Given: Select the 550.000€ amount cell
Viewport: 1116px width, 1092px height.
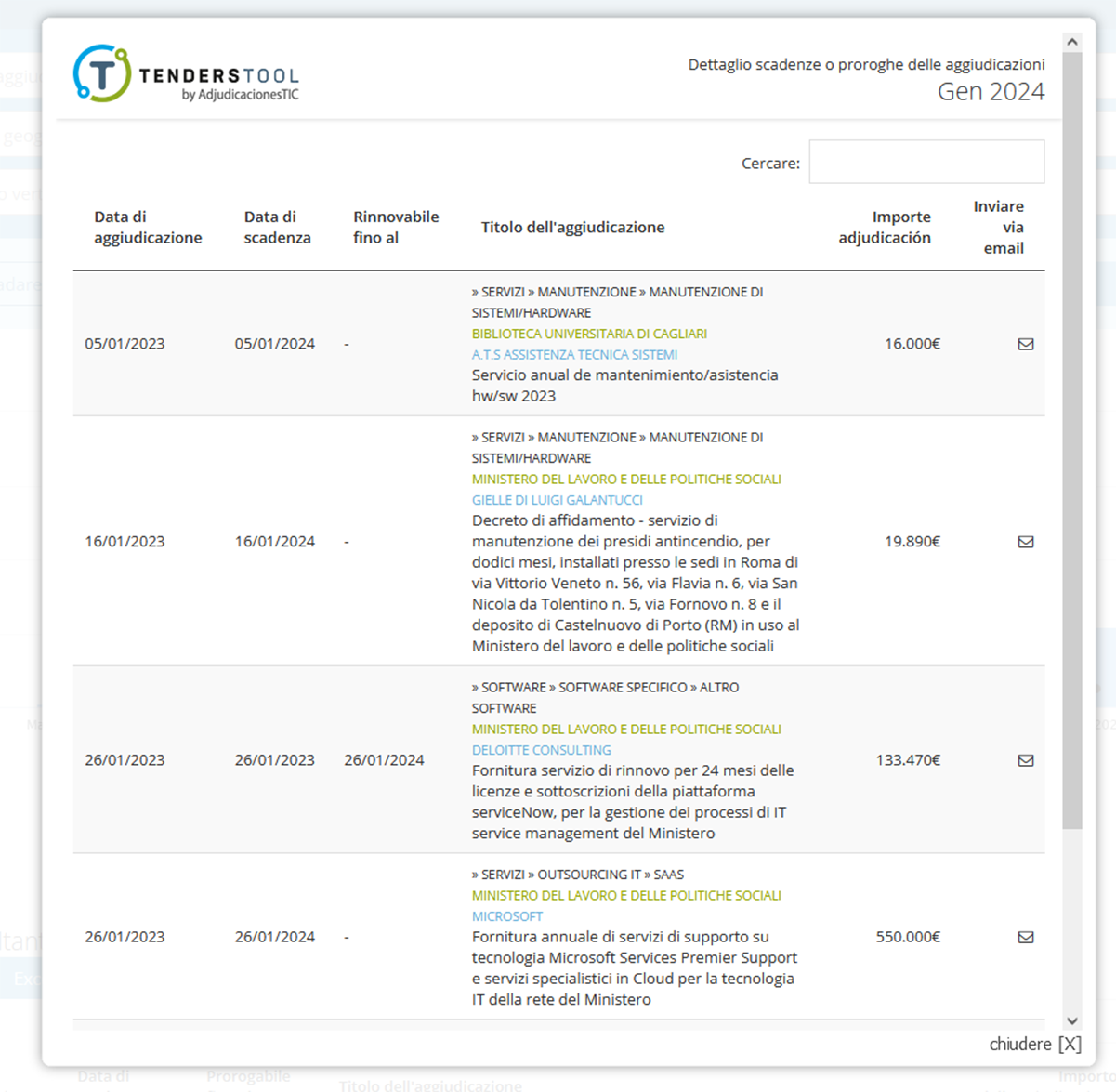Looking at the screenshot, I should coord(908,937).
